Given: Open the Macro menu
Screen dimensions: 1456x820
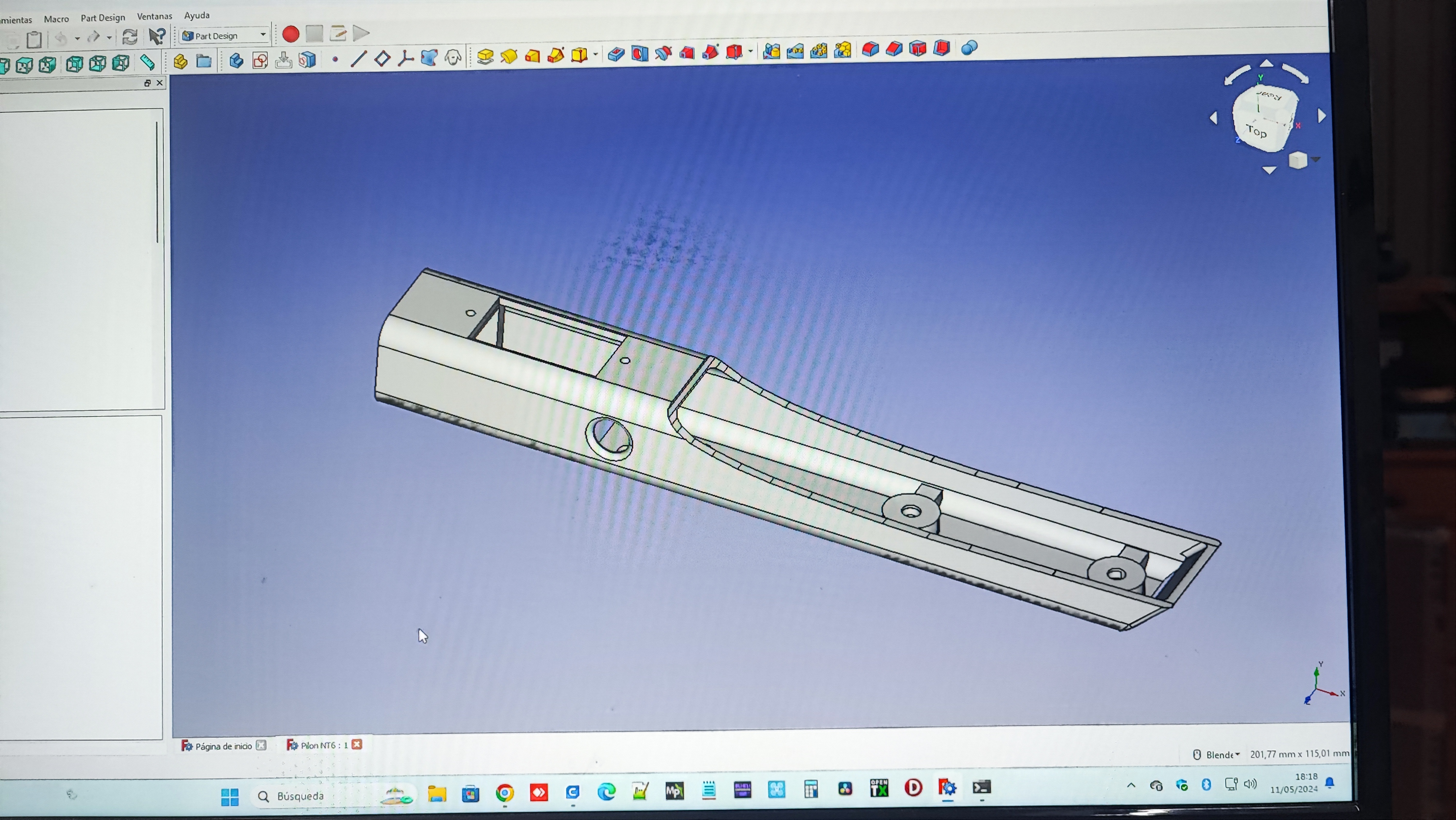Looking at the screenshot, I should pos(56,19).
